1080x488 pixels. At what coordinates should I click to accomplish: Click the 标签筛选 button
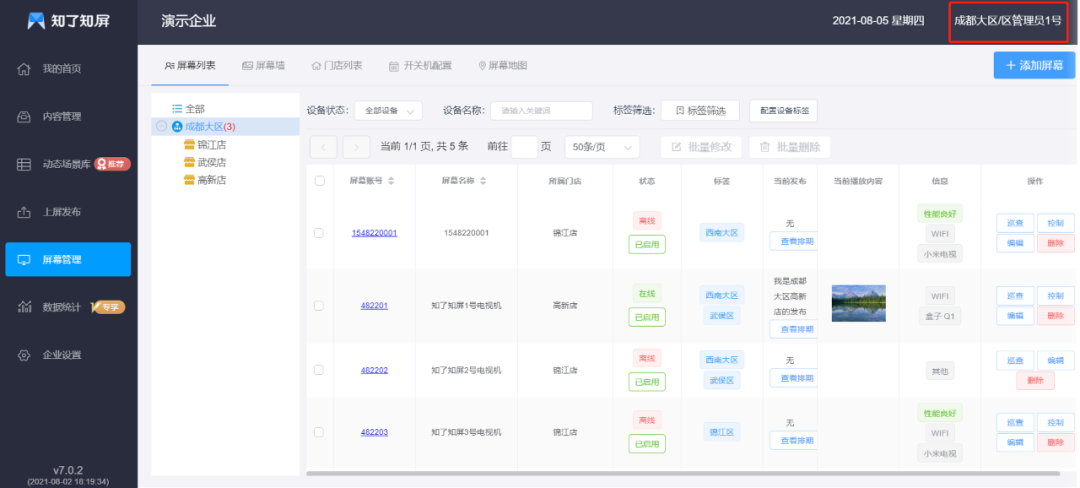(700, 111)
